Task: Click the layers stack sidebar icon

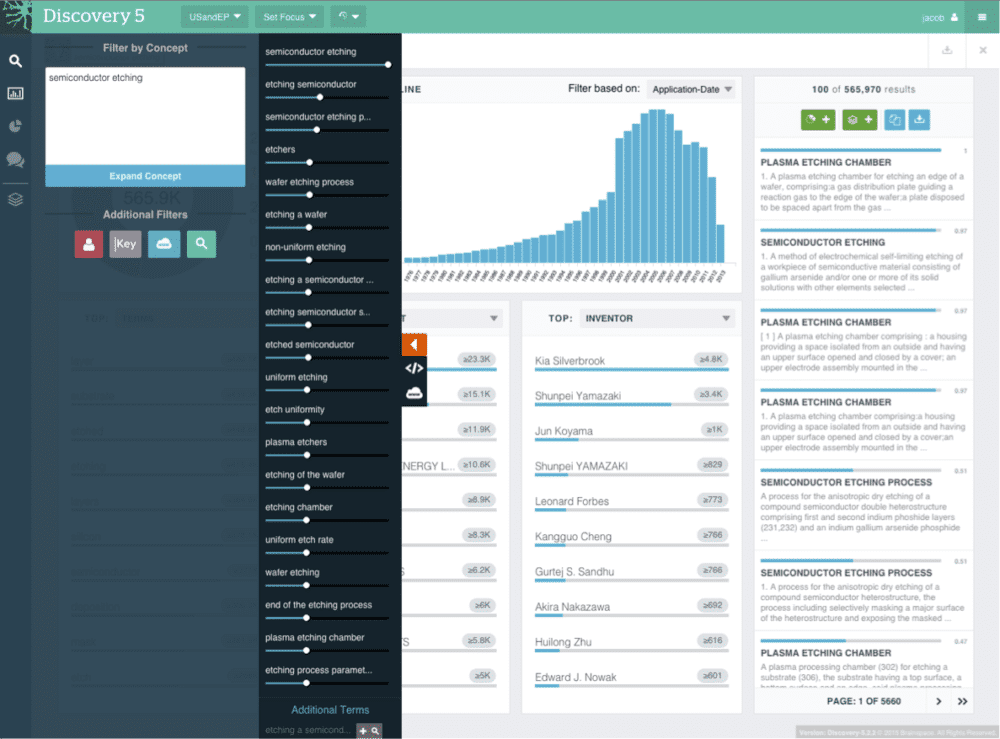Action: click(x=15, y=199)
